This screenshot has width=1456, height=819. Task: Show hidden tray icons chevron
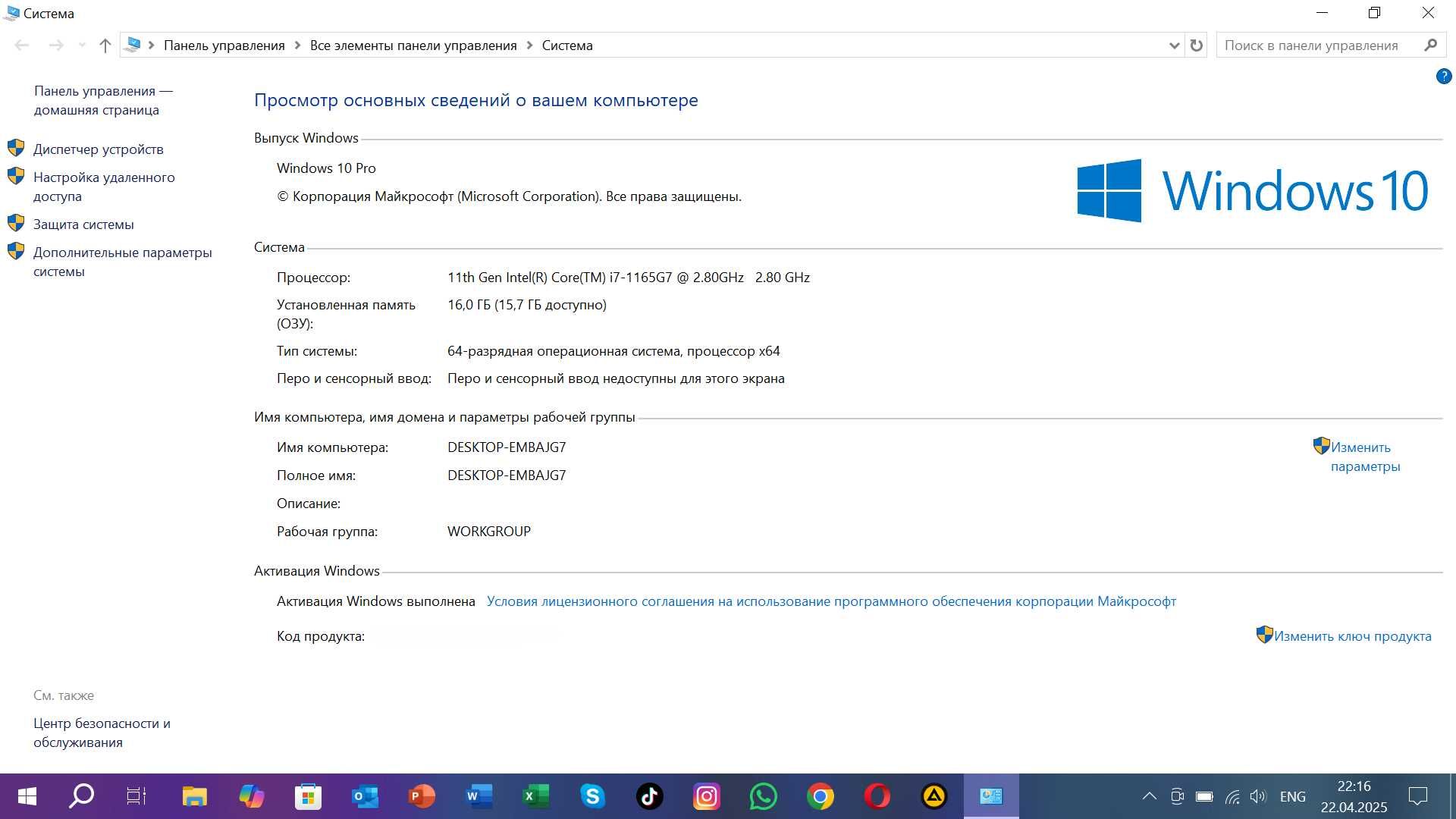click(x=1150, y=796)
